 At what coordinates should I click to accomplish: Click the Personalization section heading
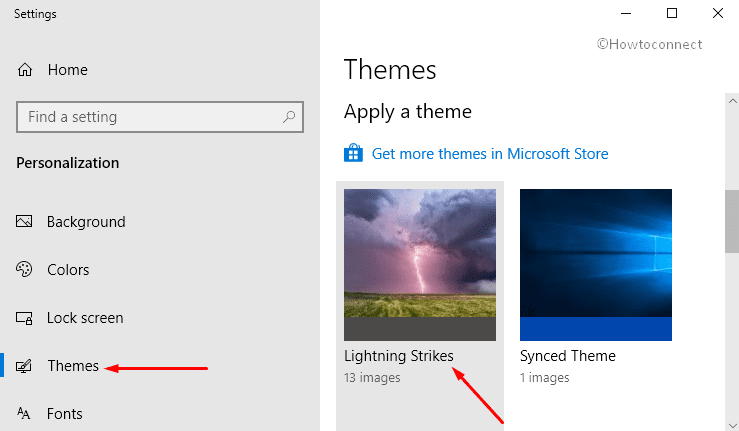click(67, 163)
